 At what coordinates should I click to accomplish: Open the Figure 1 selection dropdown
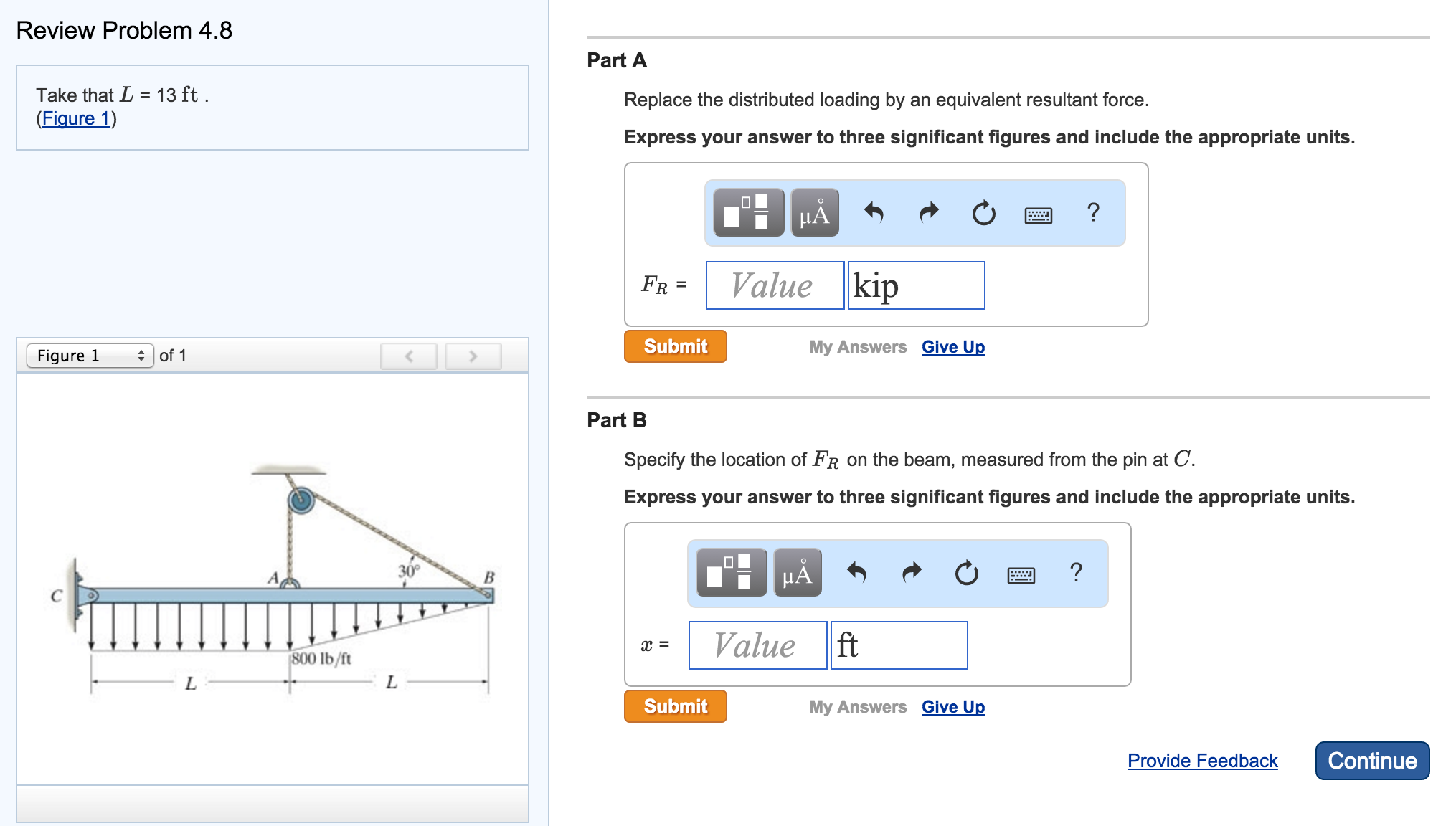(90, 355)
